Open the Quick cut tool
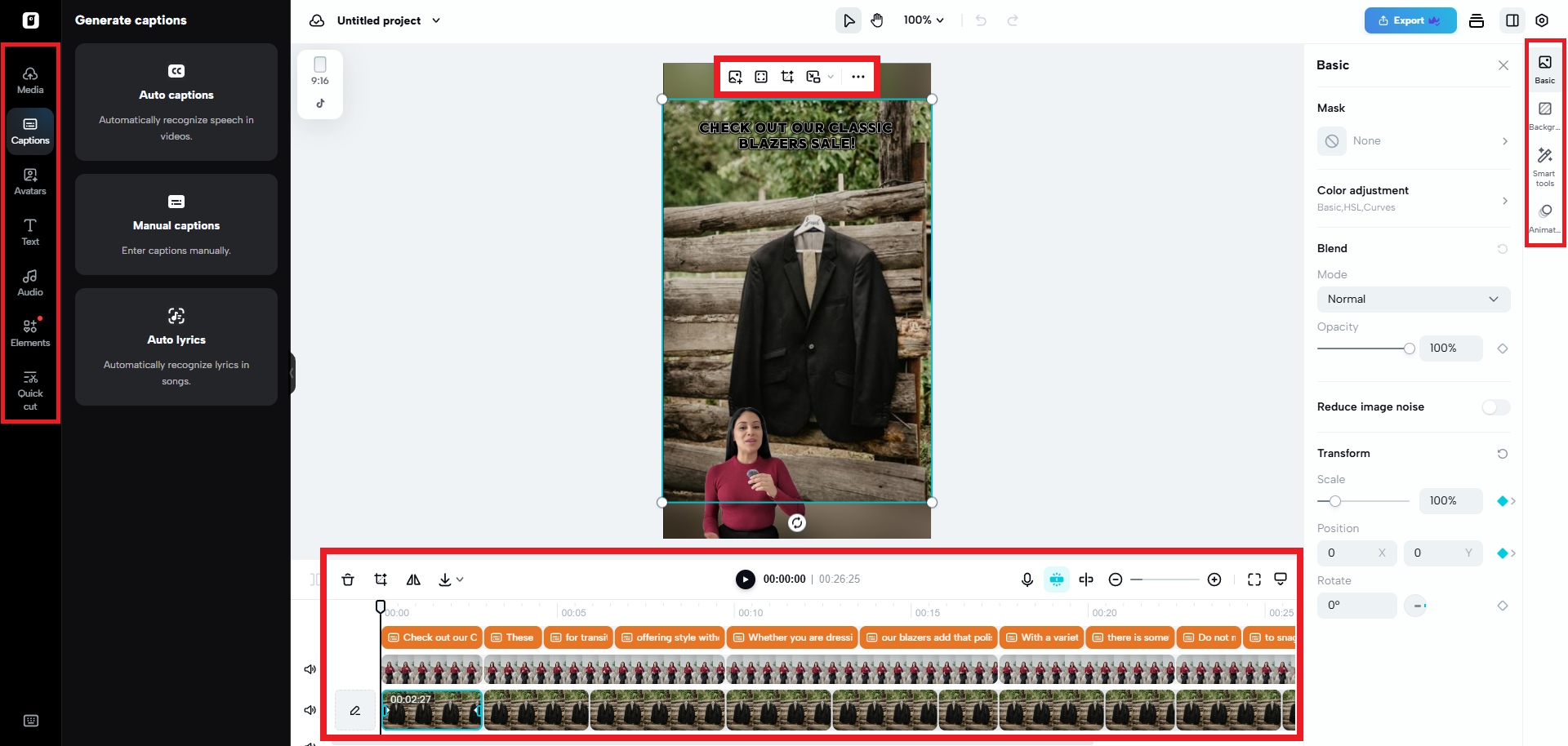 tap(30, 390)
